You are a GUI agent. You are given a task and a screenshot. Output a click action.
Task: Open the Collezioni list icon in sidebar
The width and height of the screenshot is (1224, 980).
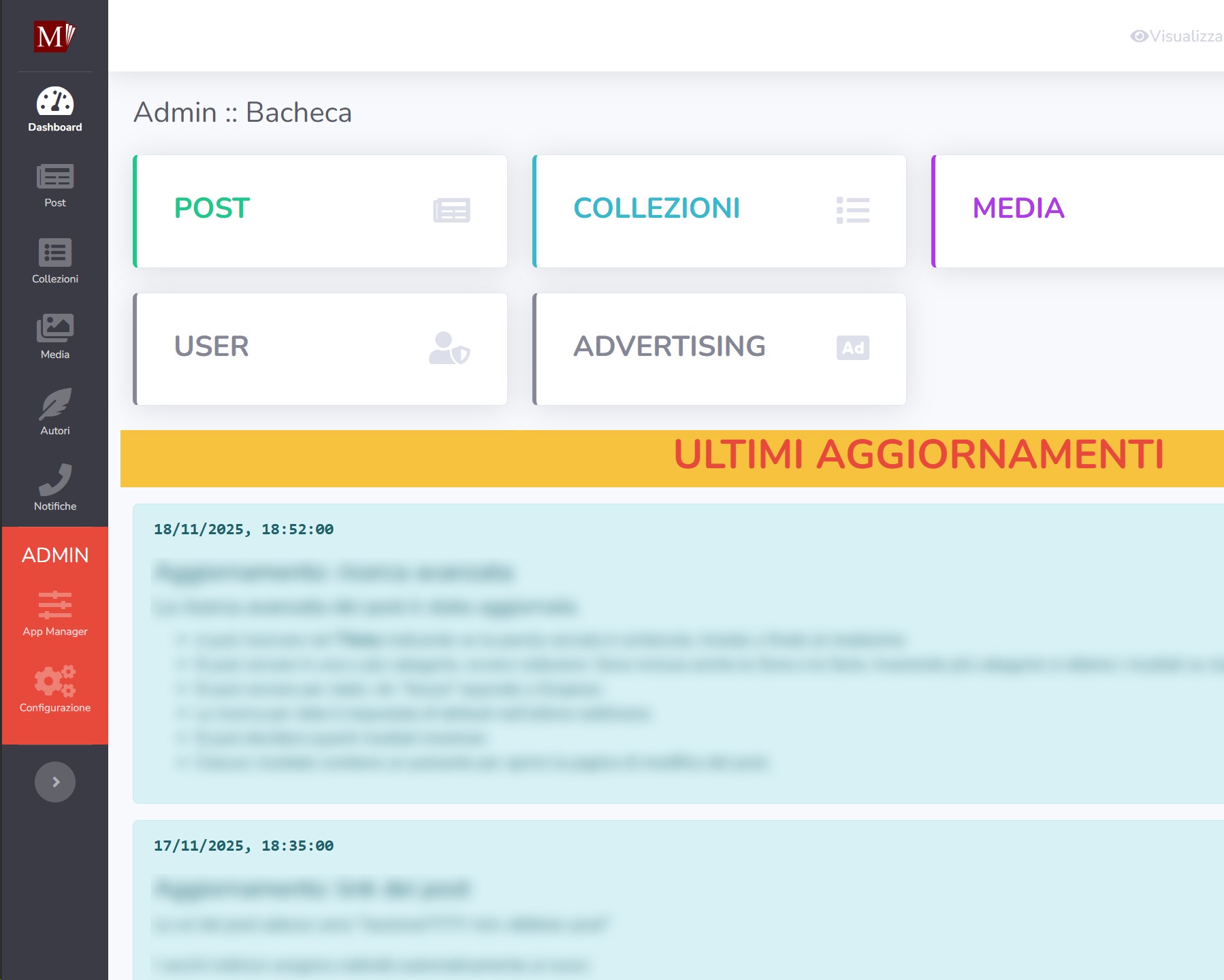[54, 253]
